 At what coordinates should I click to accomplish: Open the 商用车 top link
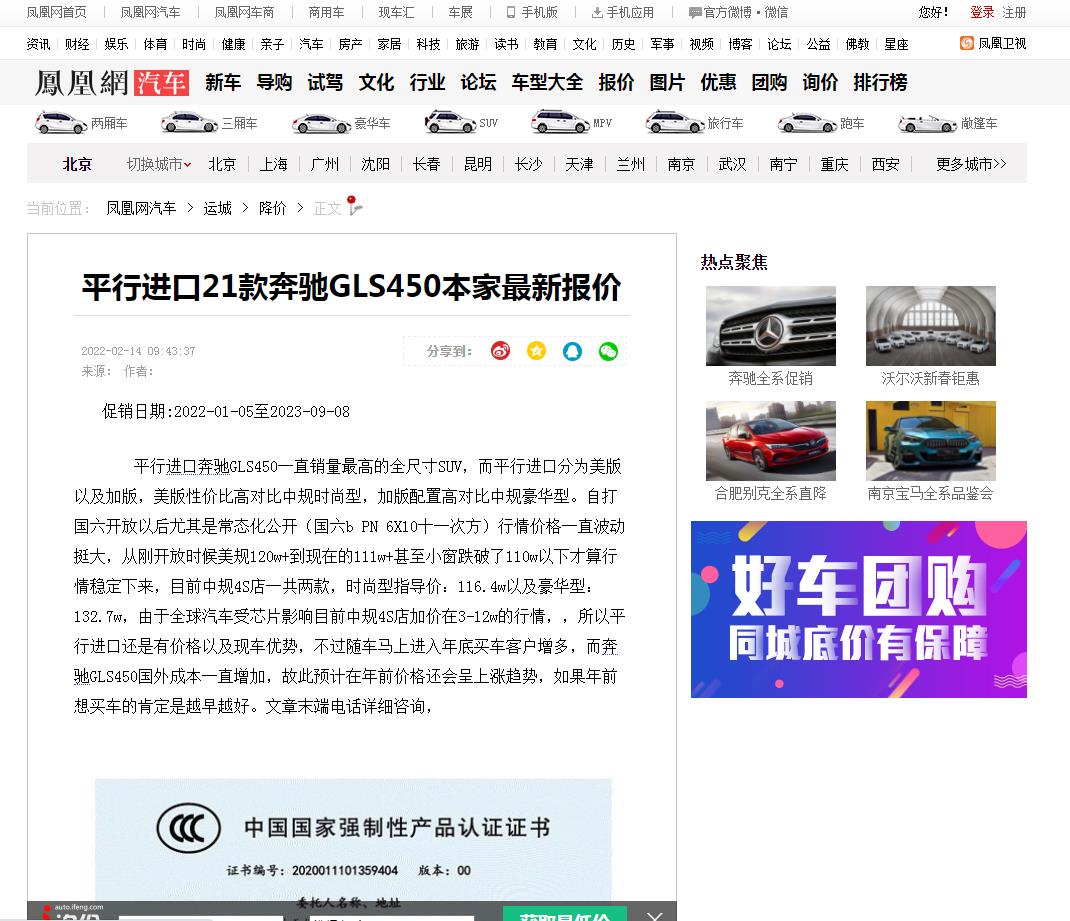point(326,12)
